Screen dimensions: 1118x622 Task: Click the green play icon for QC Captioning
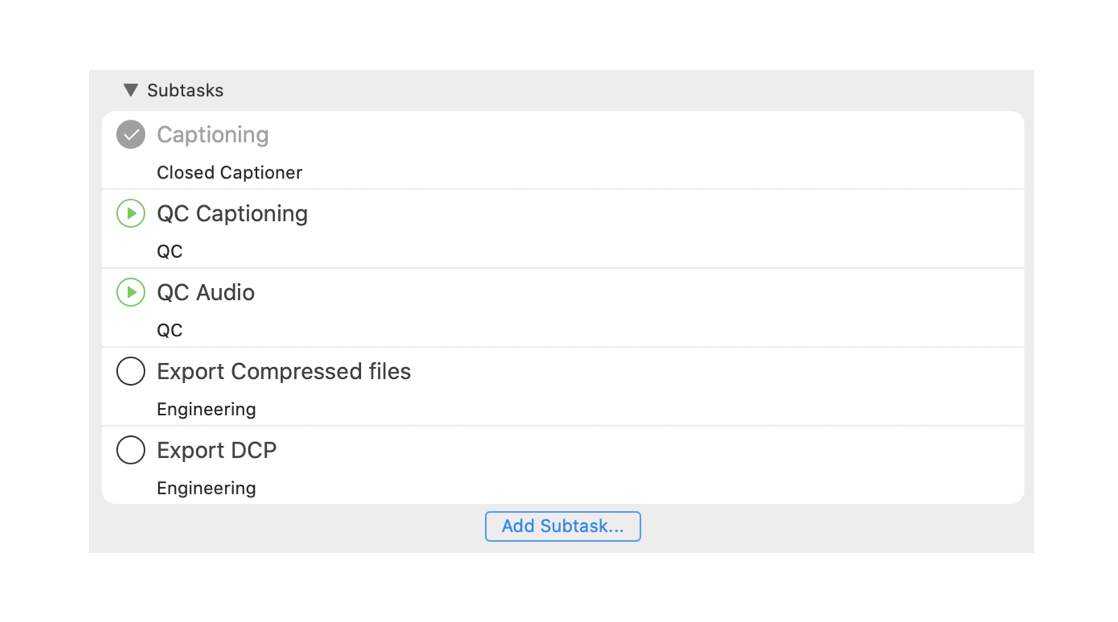[130, 213]
